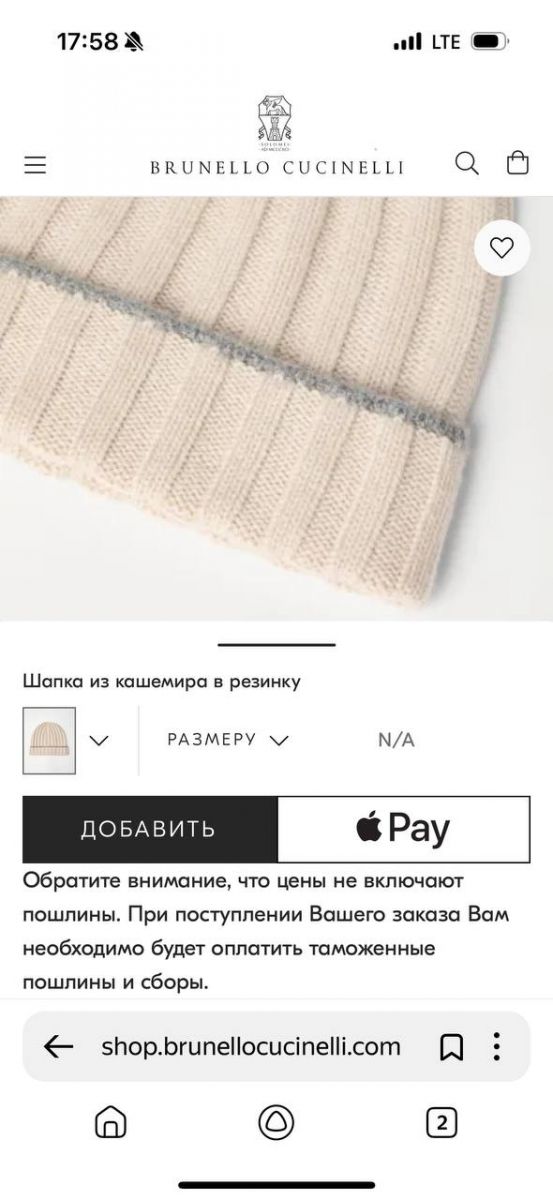Screen dimensions: 553x1200
Task: Tap the N/A size value
Action: [396, 741]
